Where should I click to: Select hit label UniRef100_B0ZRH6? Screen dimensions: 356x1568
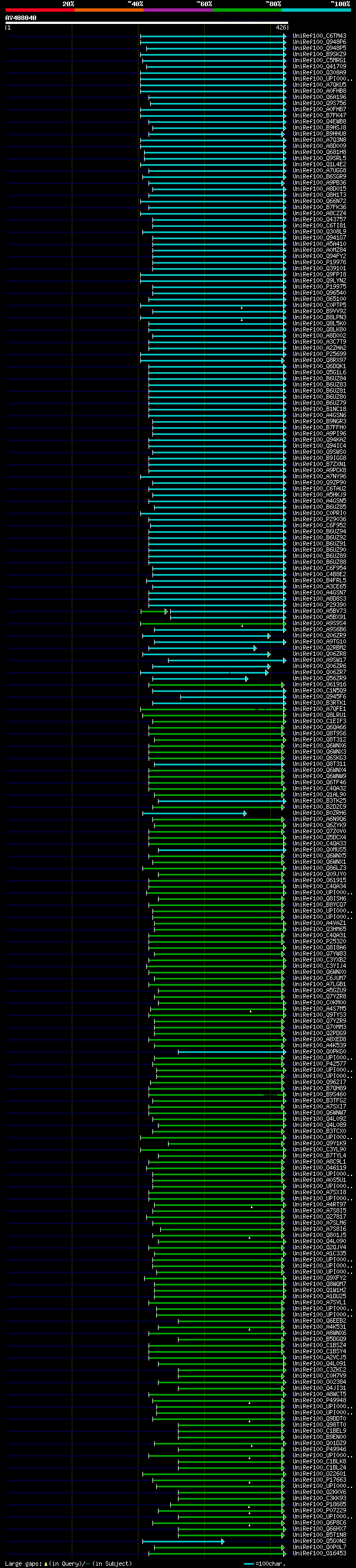[319, 813]
